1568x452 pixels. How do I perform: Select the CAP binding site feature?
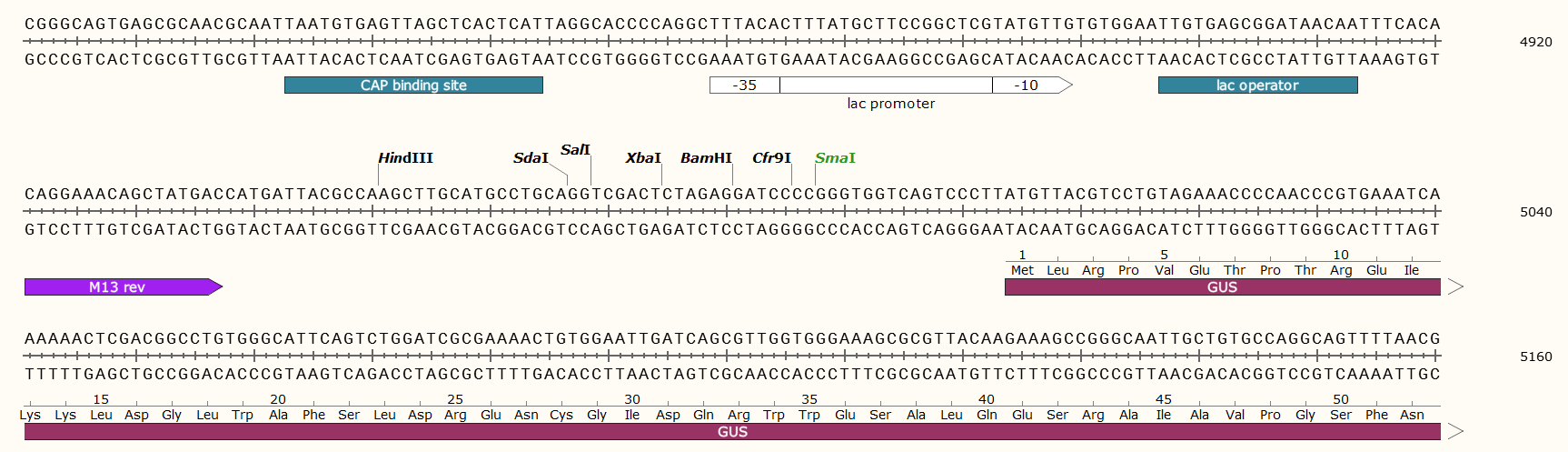413,85
